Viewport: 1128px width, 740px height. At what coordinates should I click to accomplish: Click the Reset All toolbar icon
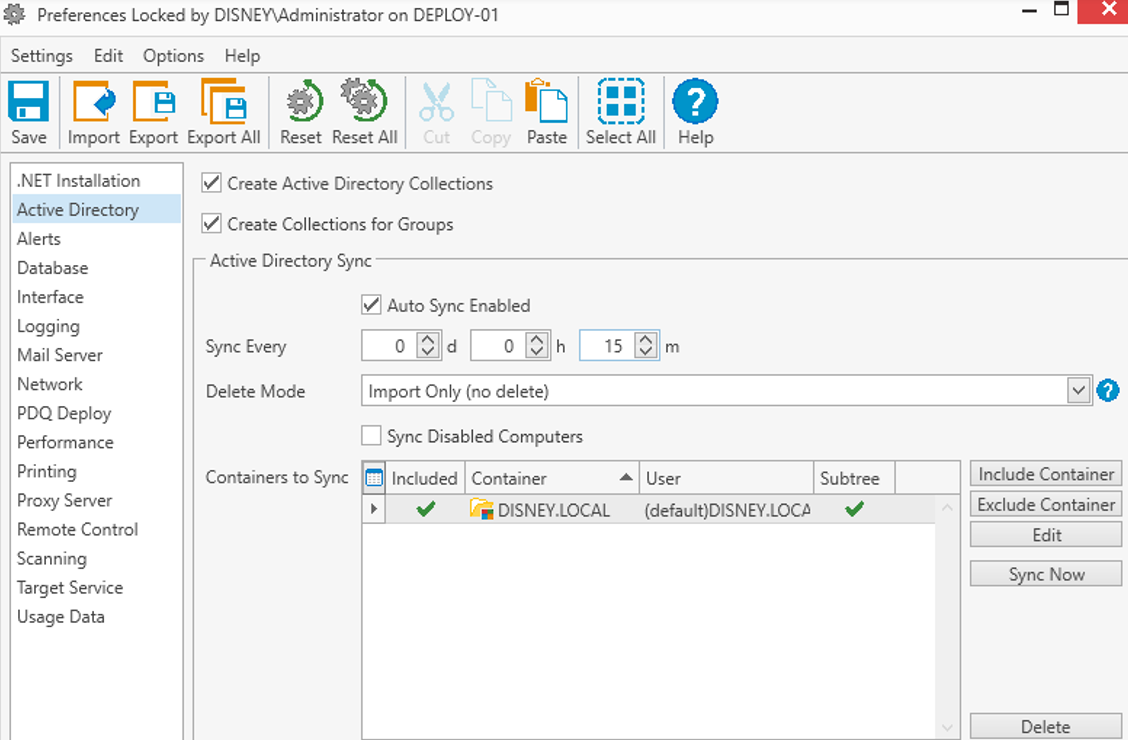[364, 101]
